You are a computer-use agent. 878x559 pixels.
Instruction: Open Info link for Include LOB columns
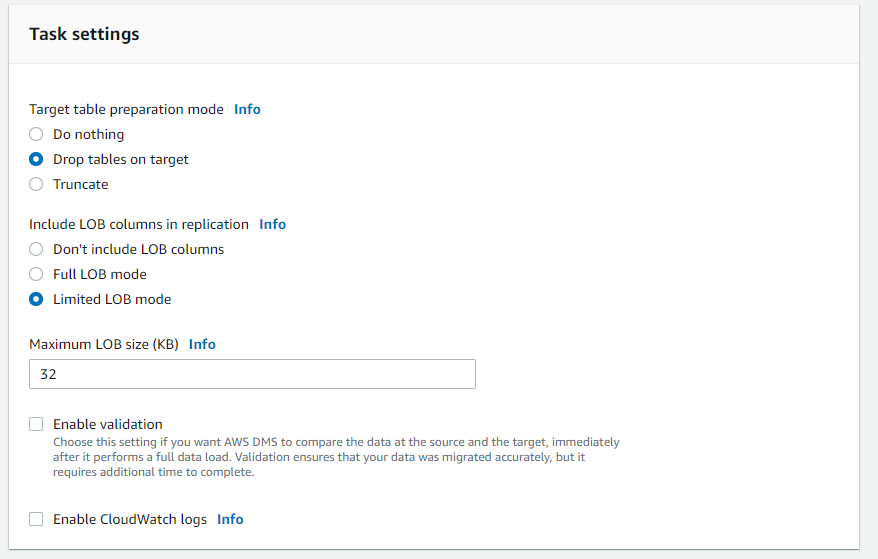click(x=272, y=224)
